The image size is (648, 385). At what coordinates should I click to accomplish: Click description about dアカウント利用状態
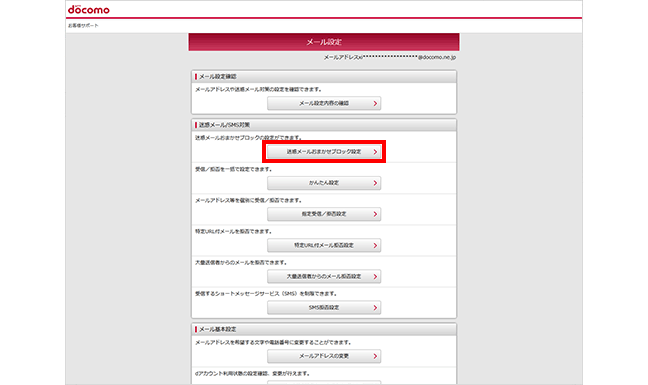pyautogui.click(x=253, y=373)
